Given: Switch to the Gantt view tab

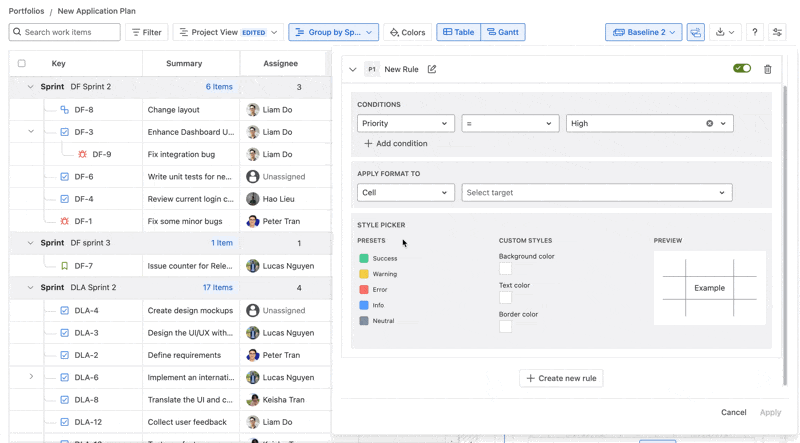Looking at the screenshot, I should point(502,32).
